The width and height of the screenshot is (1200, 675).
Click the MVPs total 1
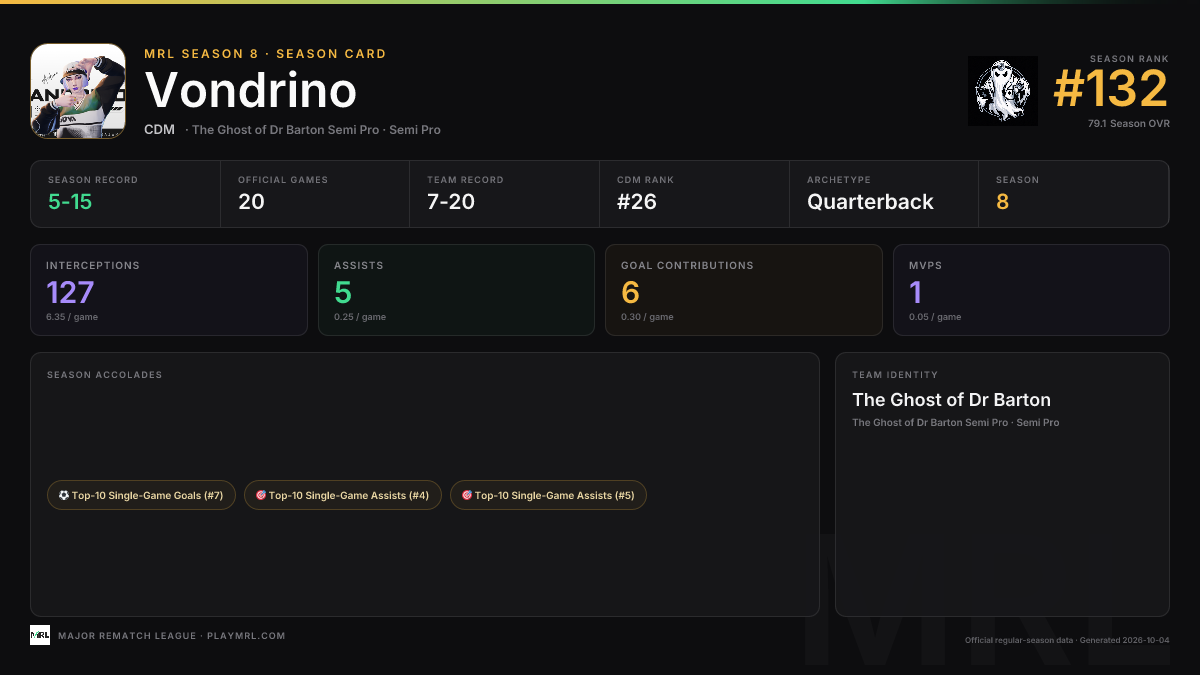tap(915, 292)
